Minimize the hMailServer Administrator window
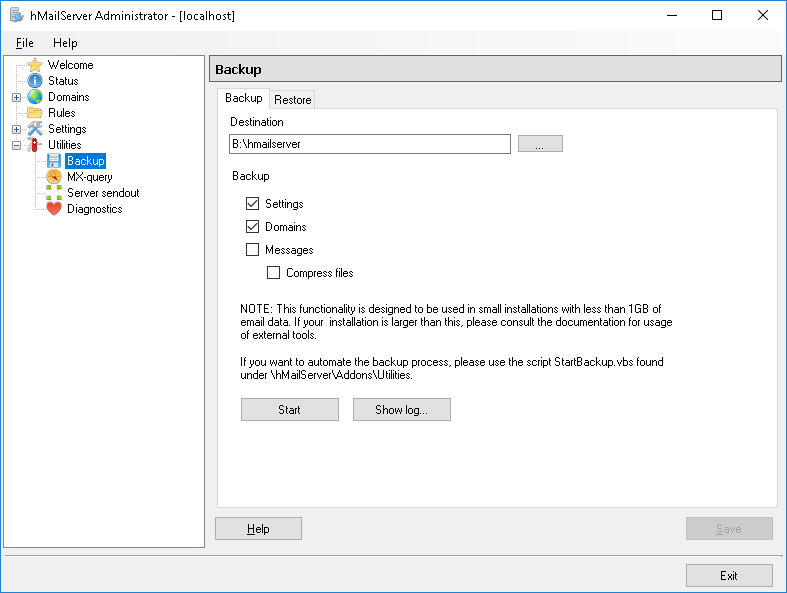 (672, 15)
